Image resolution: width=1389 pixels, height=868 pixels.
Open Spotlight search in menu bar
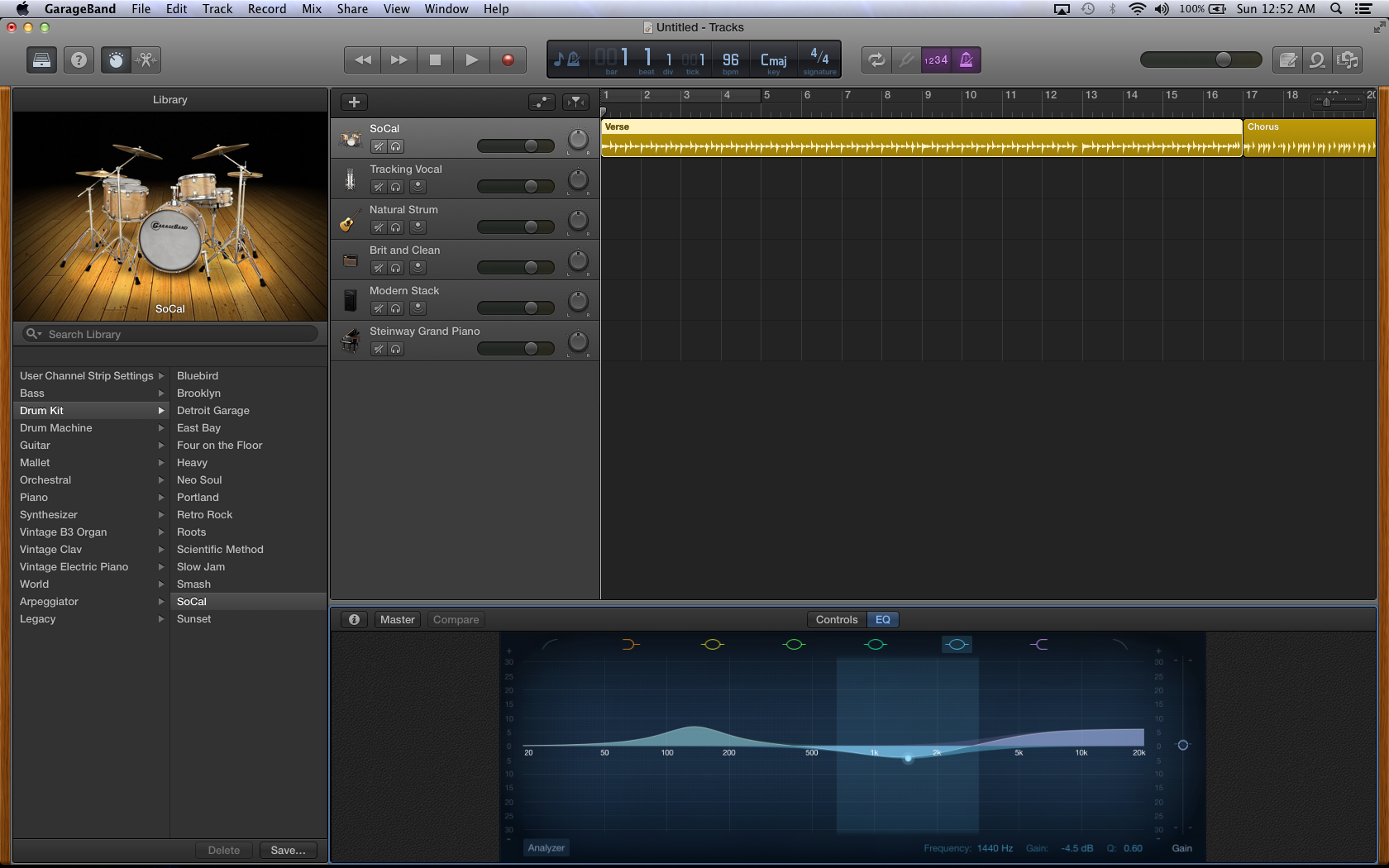click(x=1335, y=9)
